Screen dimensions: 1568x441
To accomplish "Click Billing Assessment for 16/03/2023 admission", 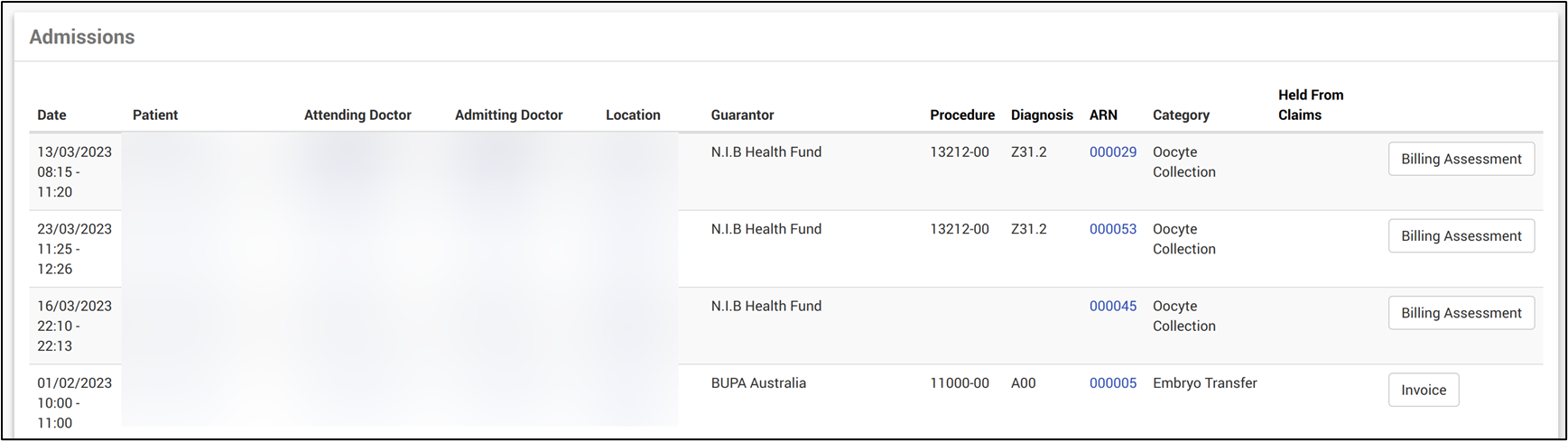I will (1461, 313).
